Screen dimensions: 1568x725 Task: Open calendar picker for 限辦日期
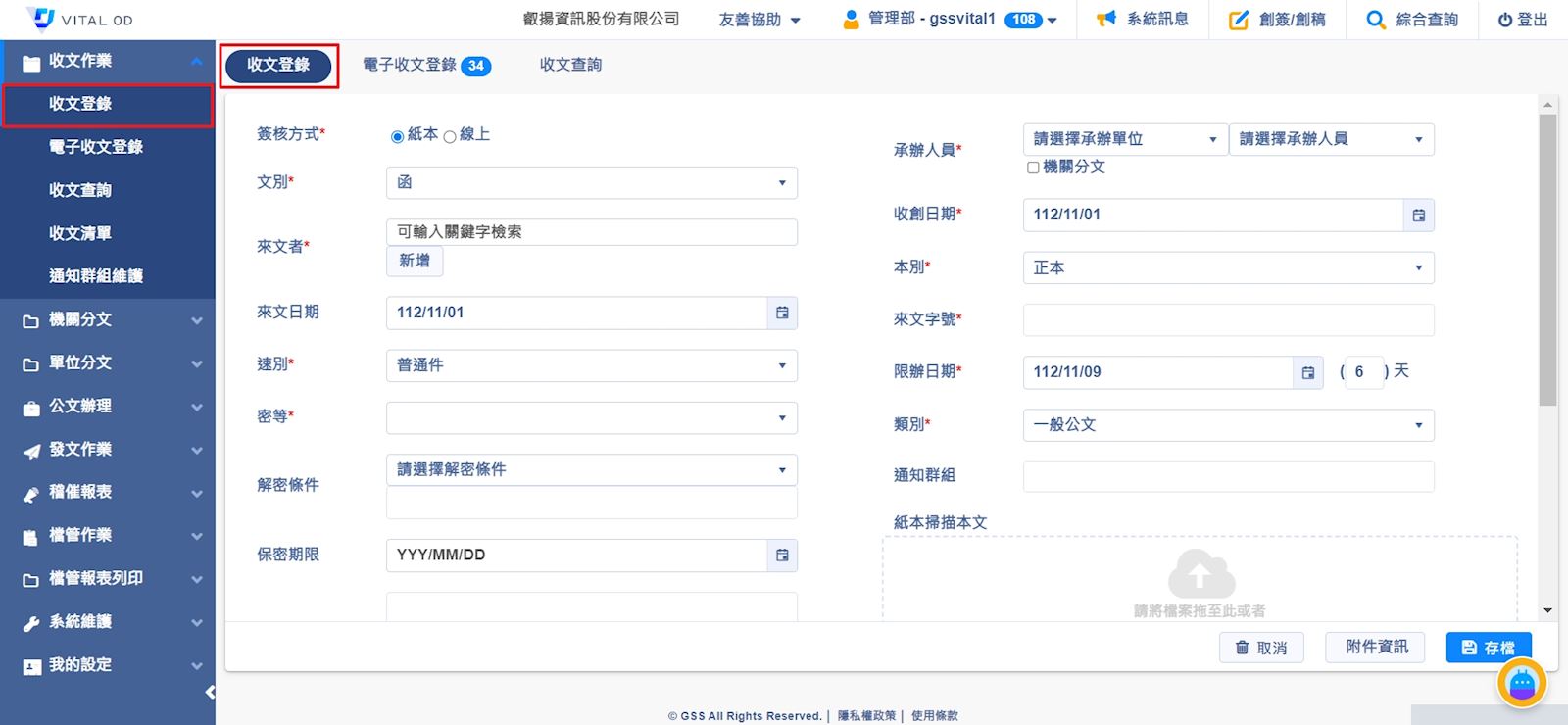coord(1307,372)
